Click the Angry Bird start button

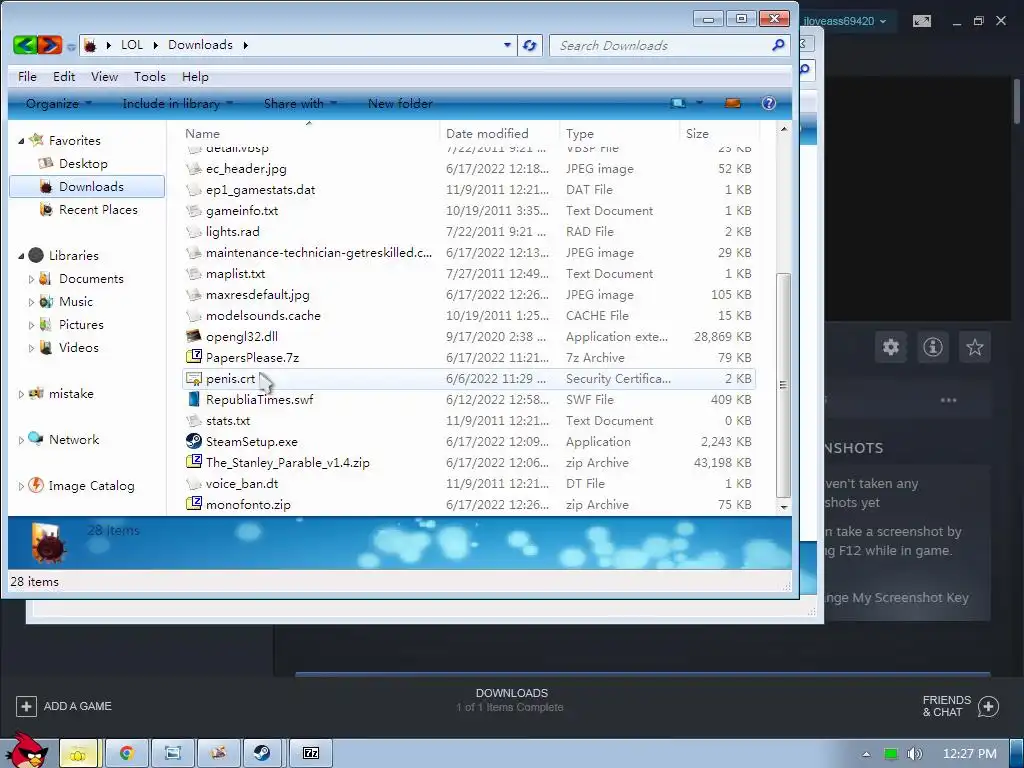click(26, 751)
